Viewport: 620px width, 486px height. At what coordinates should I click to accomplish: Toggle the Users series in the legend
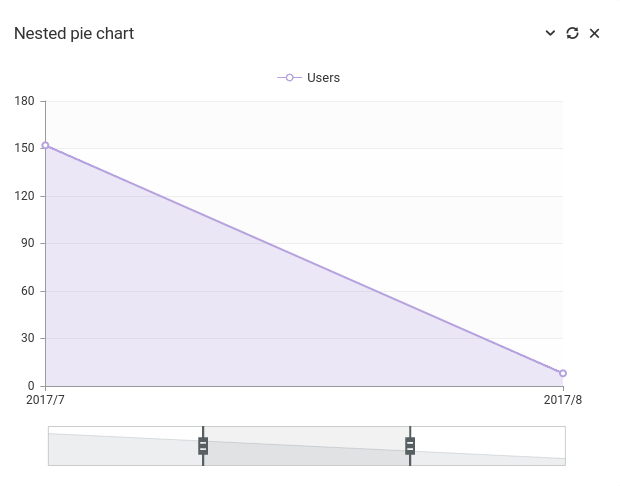click(309, 78)
